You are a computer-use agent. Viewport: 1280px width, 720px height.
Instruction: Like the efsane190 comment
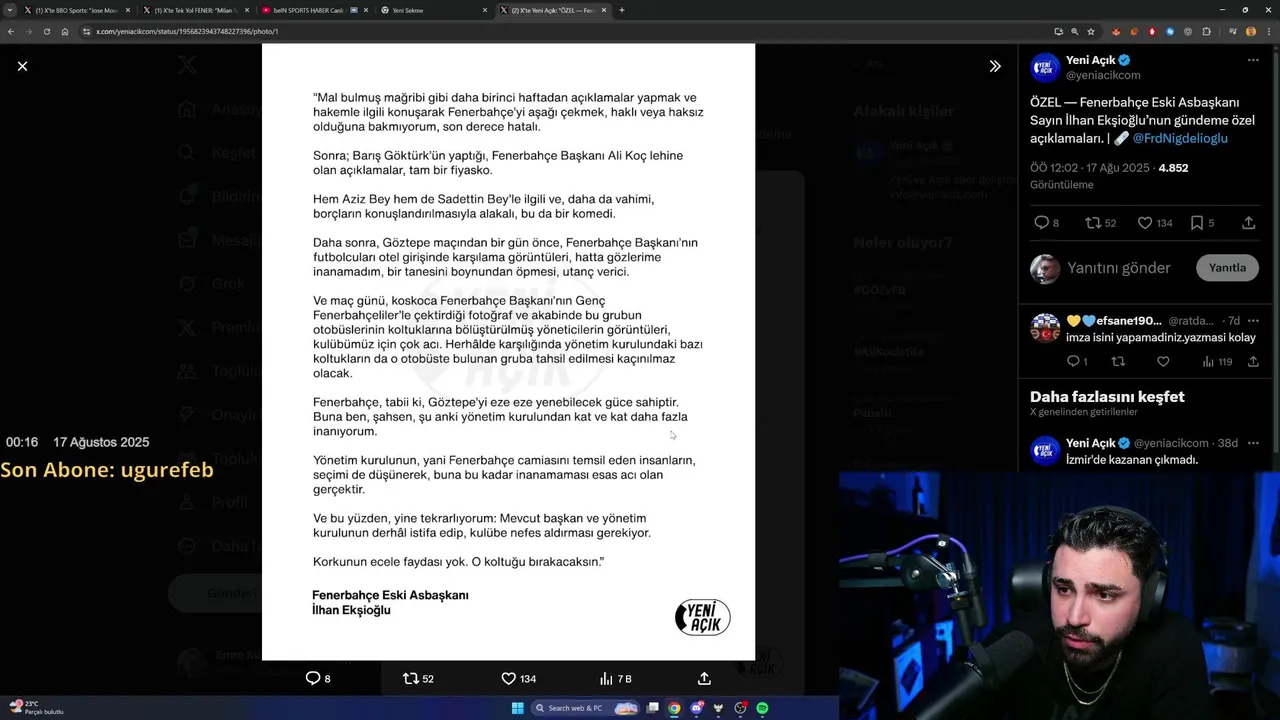(1163, 361)
